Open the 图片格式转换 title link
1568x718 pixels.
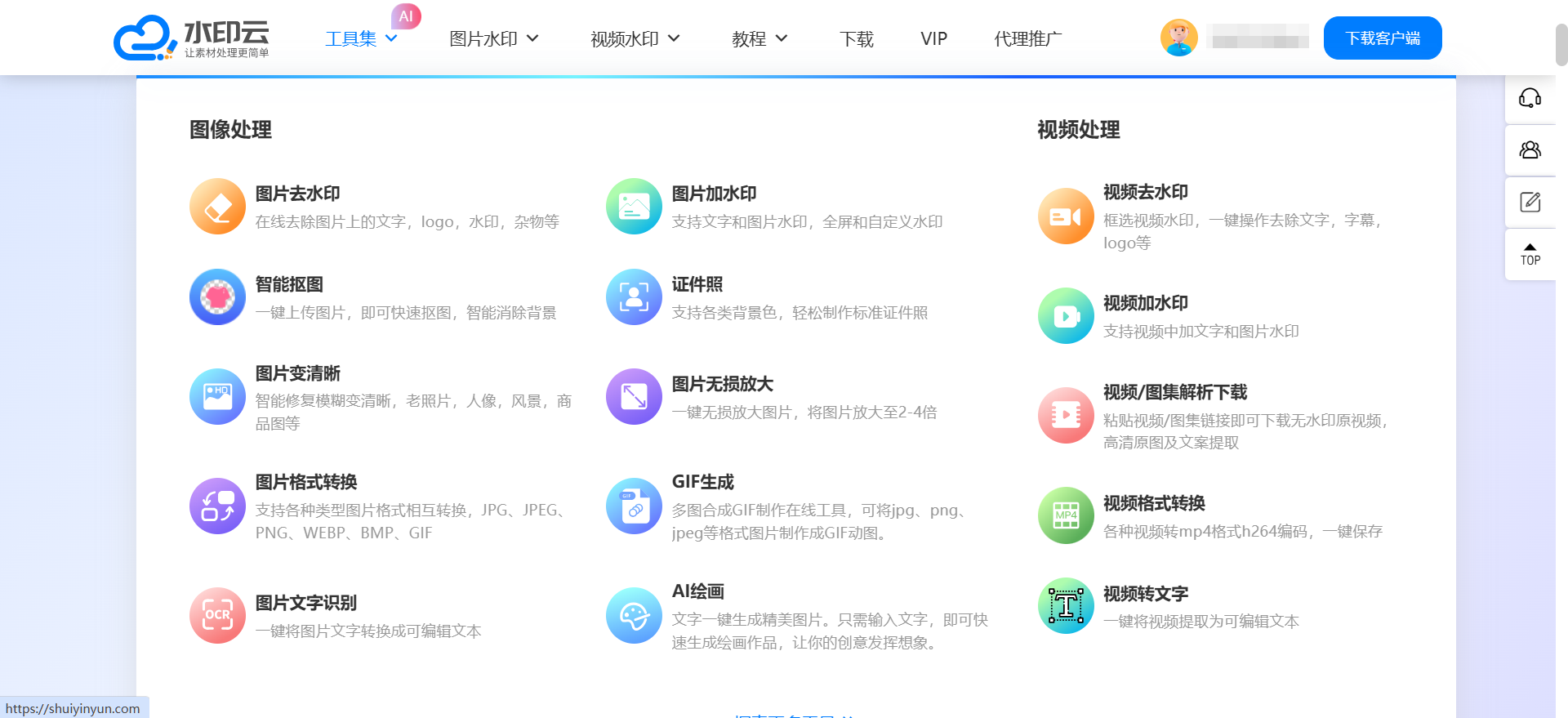pos(306,482)
